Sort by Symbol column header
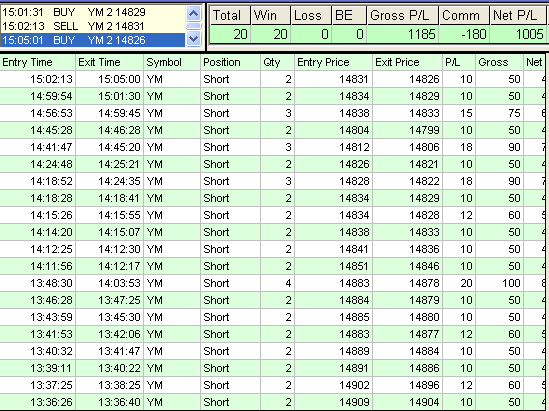 pyautogui.click(x=172, y=62)
